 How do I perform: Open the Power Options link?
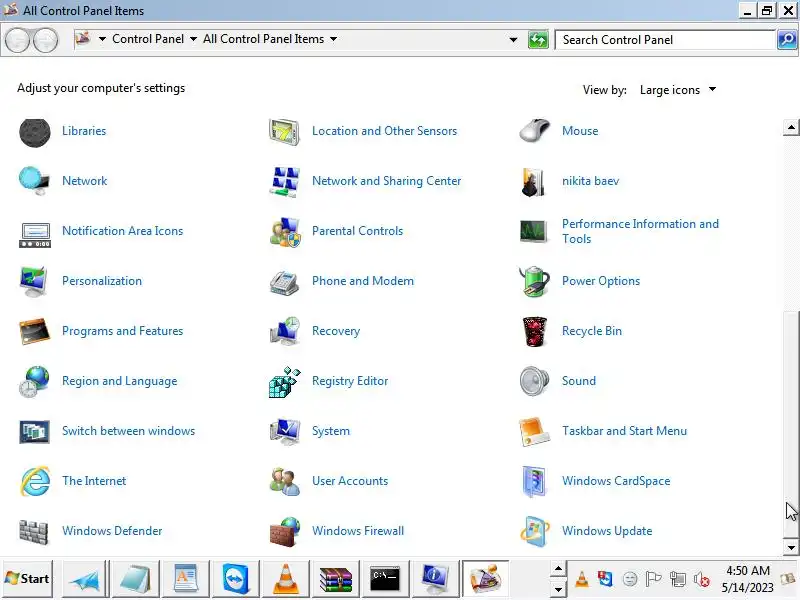coord(601,281)
